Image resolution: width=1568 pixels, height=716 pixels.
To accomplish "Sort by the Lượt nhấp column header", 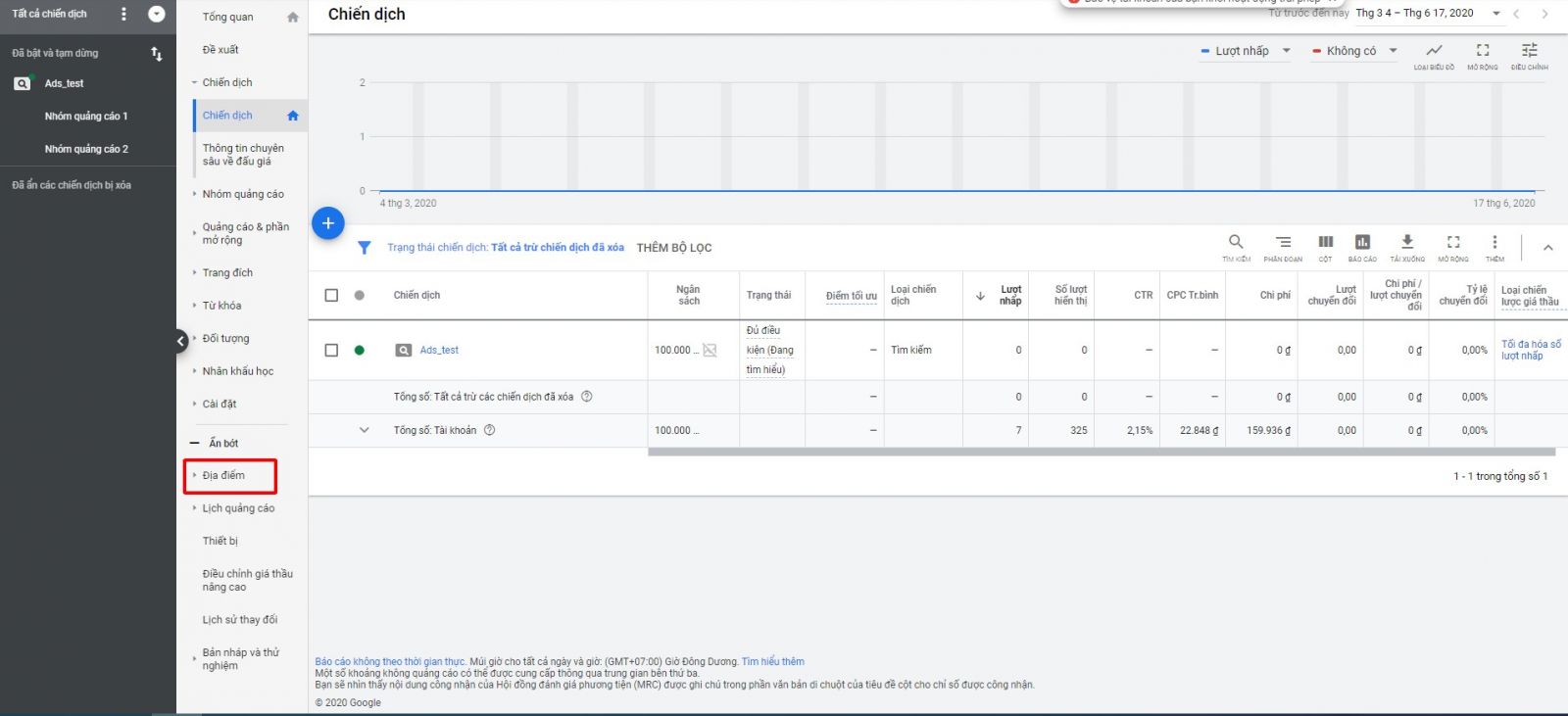I will 1010,295.
